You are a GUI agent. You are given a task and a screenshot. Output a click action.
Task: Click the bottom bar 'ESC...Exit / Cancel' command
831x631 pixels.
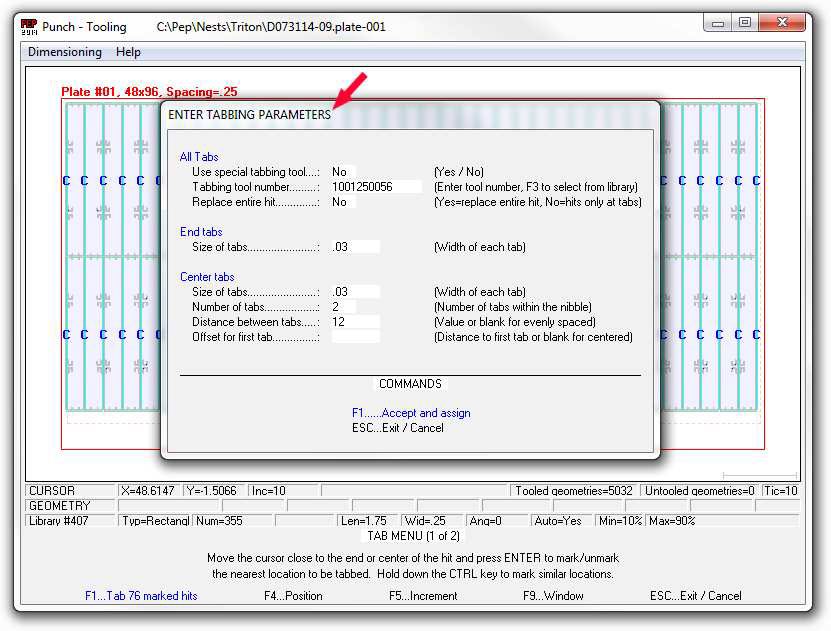pyautogui.click(x=695, y=596)
